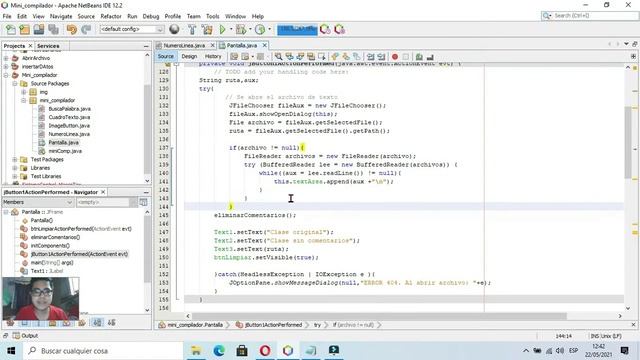Select eliminarComentarios() in Navigator
The image size is (640, 360).
pos(56,237)
